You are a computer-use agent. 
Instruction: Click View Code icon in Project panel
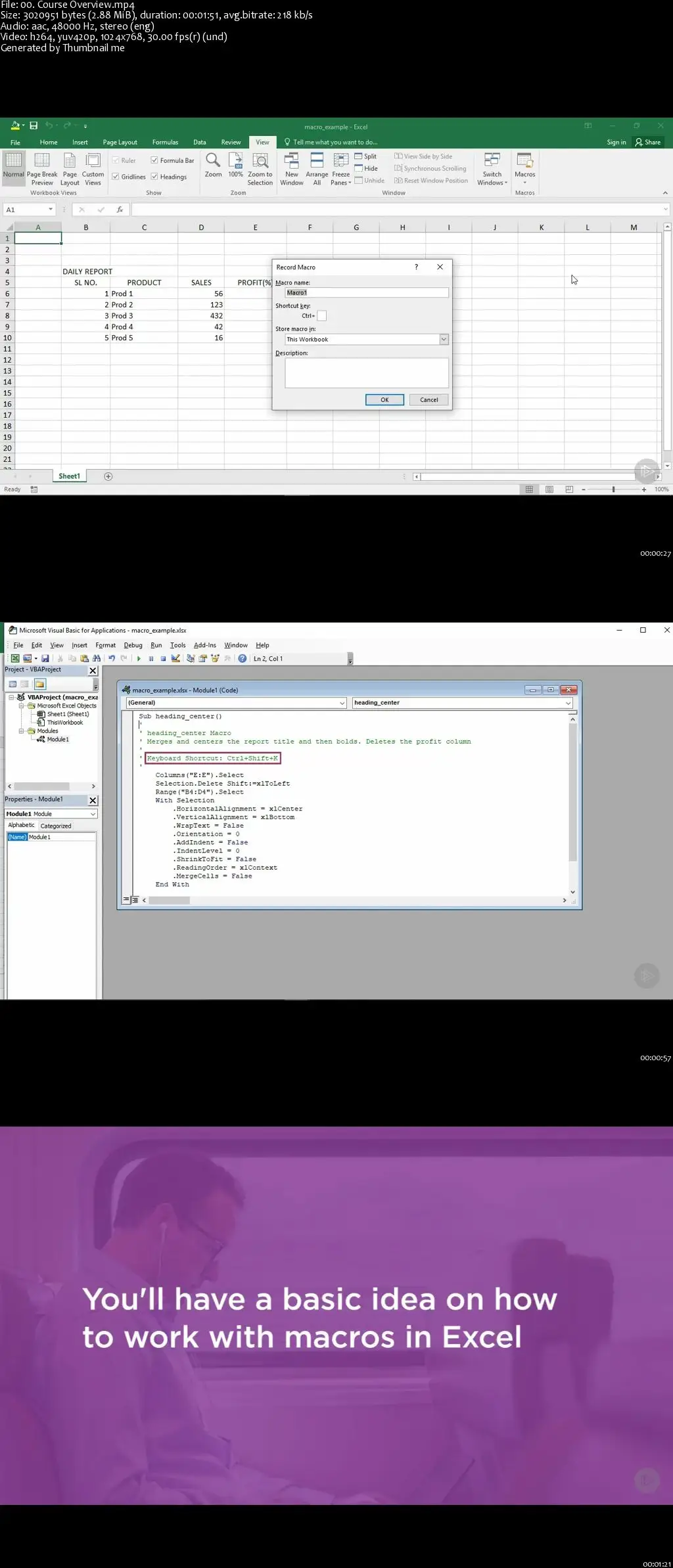[x=12, y=684]
